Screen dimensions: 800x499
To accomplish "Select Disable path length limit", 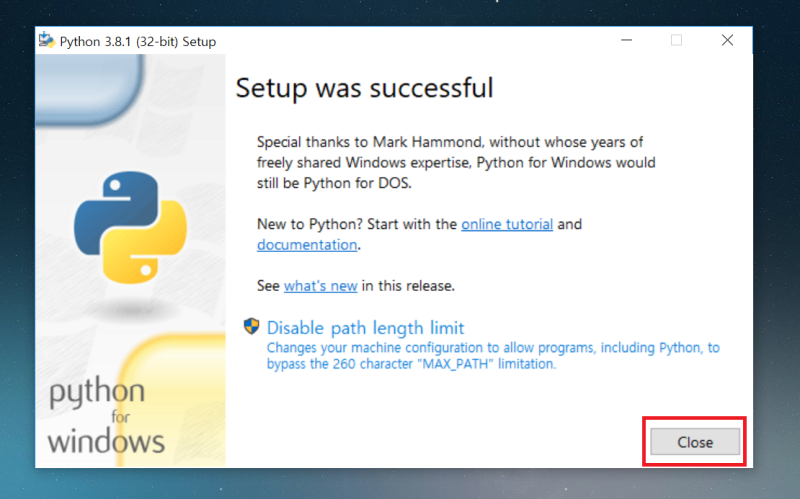I will tap(365, 328).
